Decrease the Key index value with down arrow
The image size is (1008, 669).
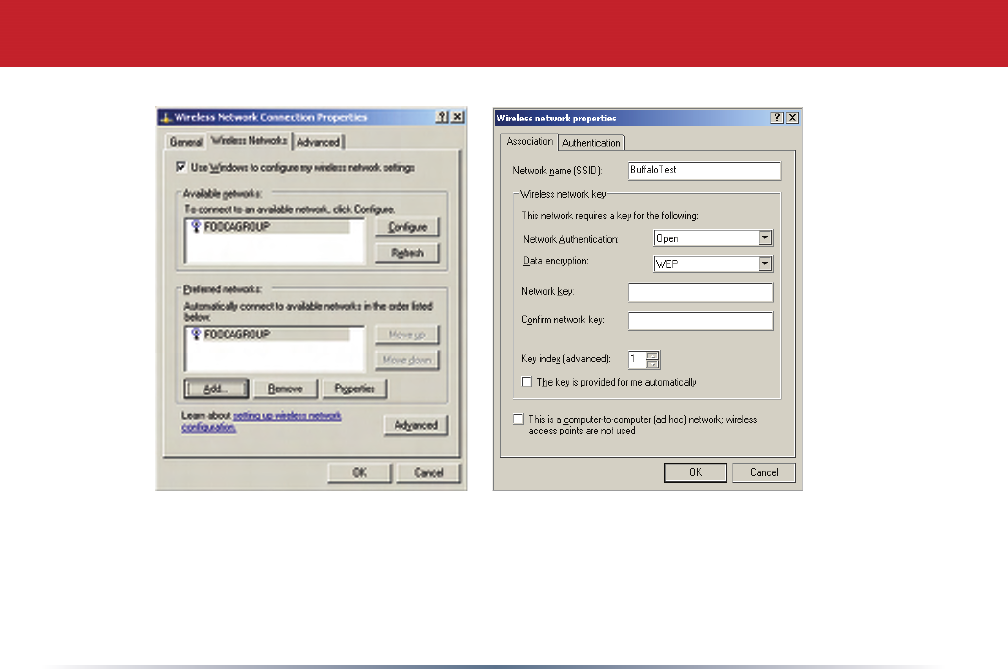point(652,364)
